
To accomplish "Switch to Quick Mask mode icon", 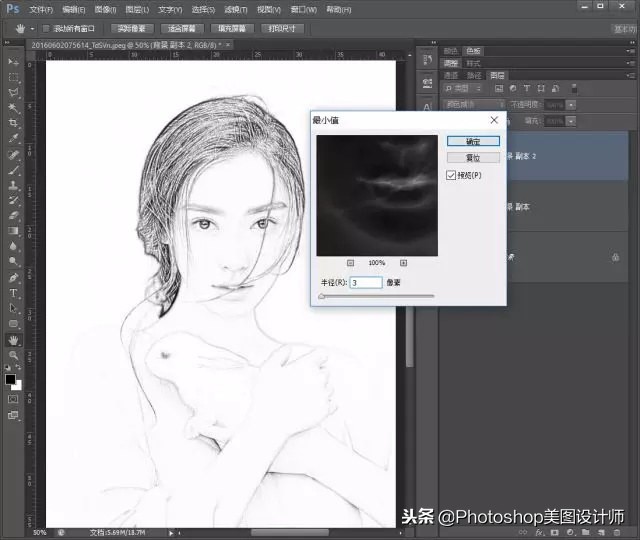I will click(13, 399).
